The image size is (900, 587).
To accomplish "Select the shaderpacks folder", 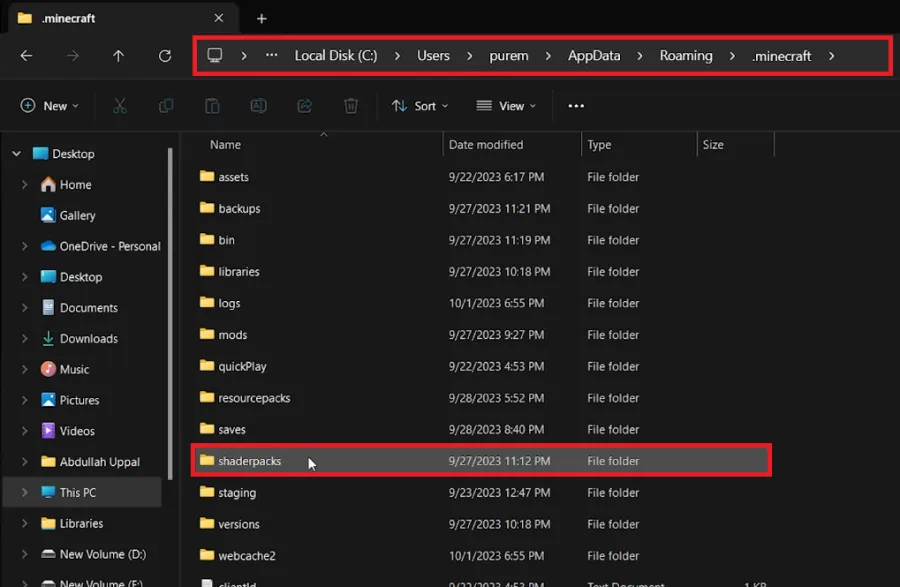I will 482,461.
